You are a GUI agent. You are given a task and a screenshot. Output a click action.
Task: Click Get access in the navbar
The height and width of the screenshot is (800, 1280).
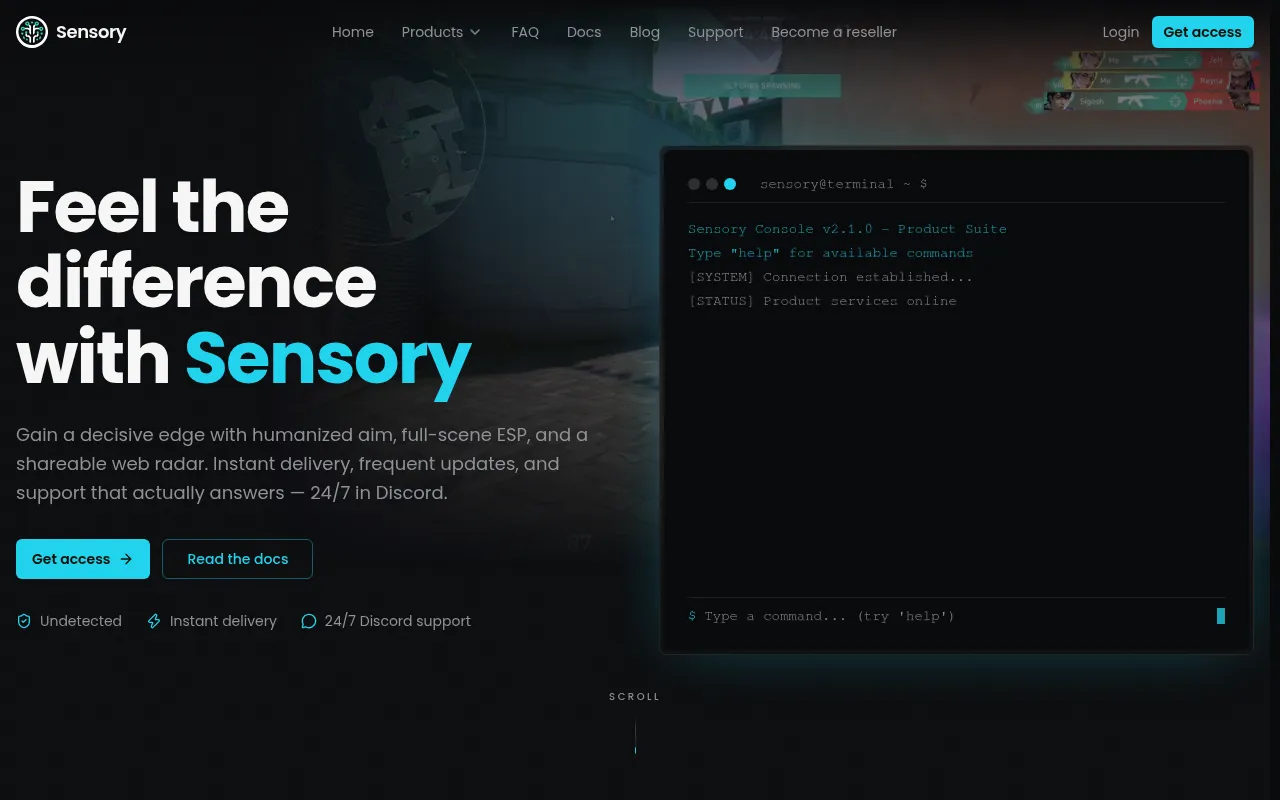tap(1203, 32)
